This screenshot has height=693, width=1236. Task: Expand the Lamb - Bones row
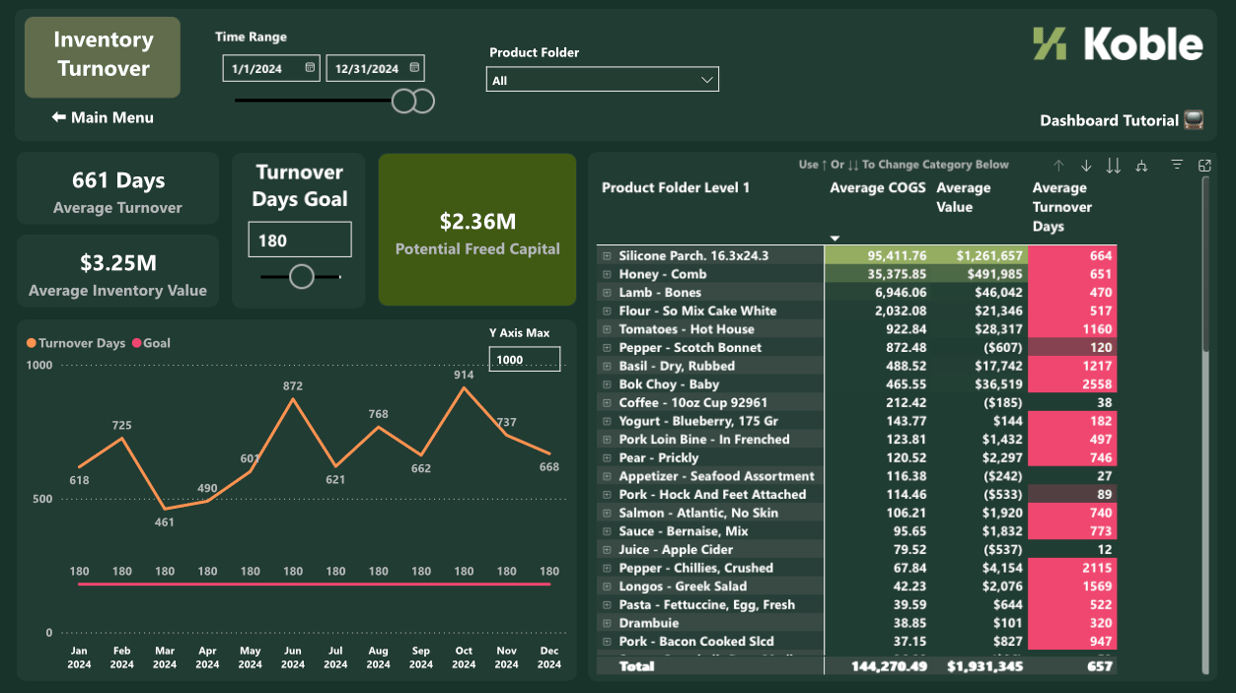607,293
